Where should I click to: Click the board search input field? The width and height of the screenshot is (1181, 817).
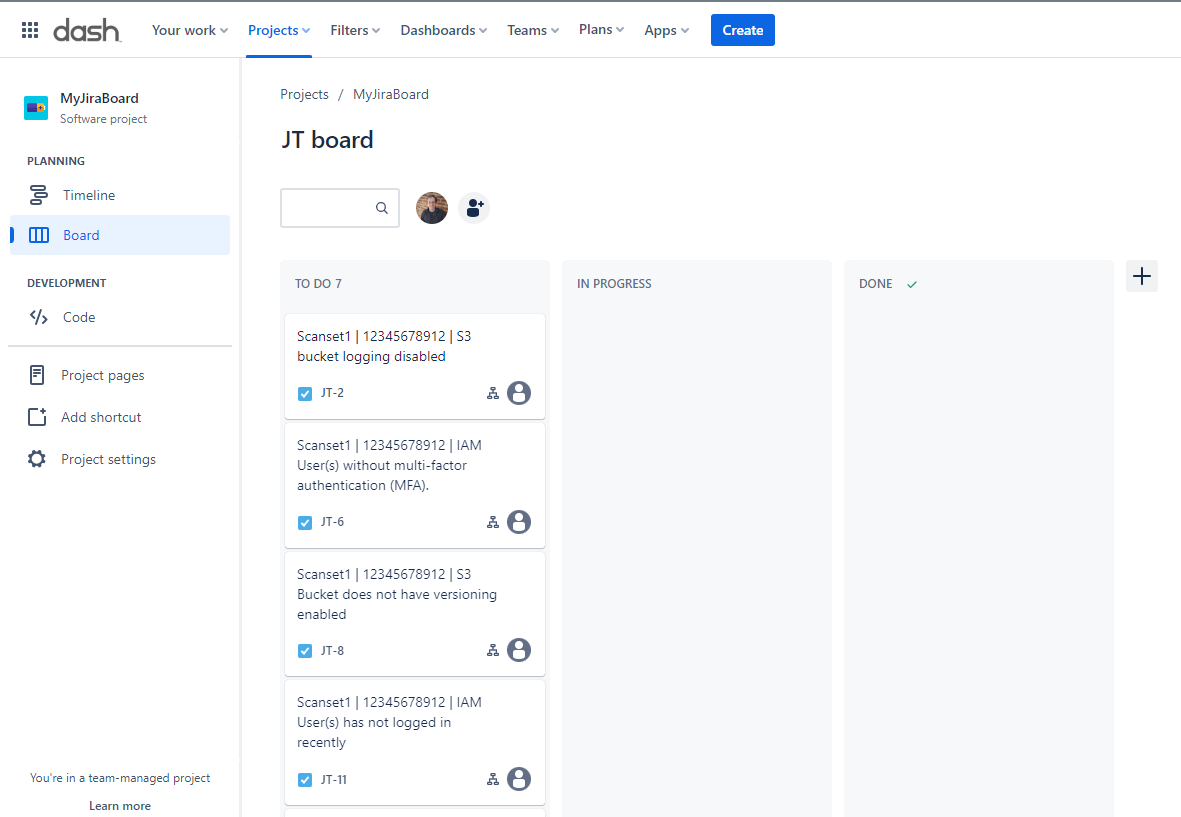(x=328, y=208)
